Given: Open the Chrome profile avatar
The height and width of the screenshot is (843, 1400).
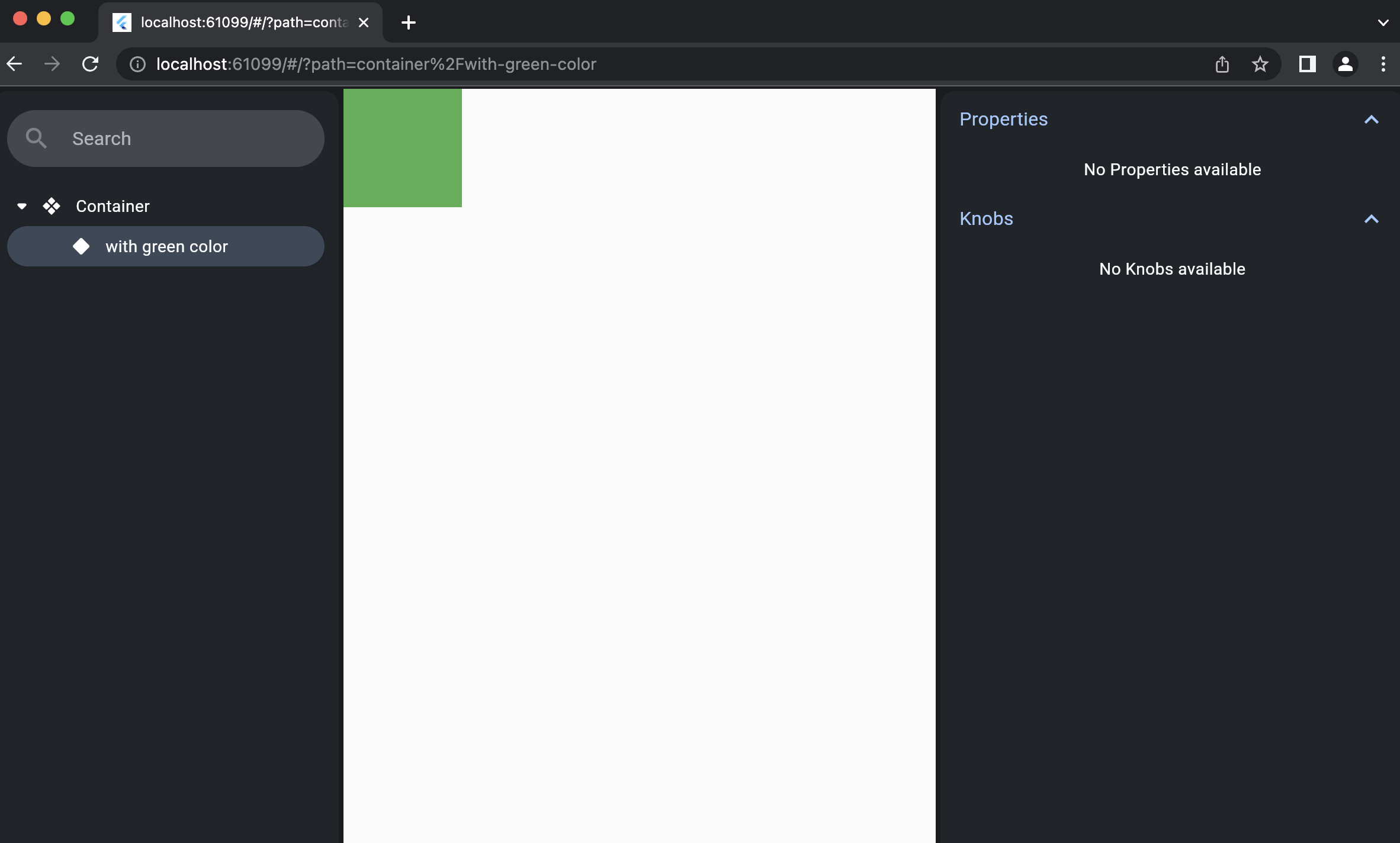Looking at the screenshot, I should pyautogui.click(x=1345, y=64).
